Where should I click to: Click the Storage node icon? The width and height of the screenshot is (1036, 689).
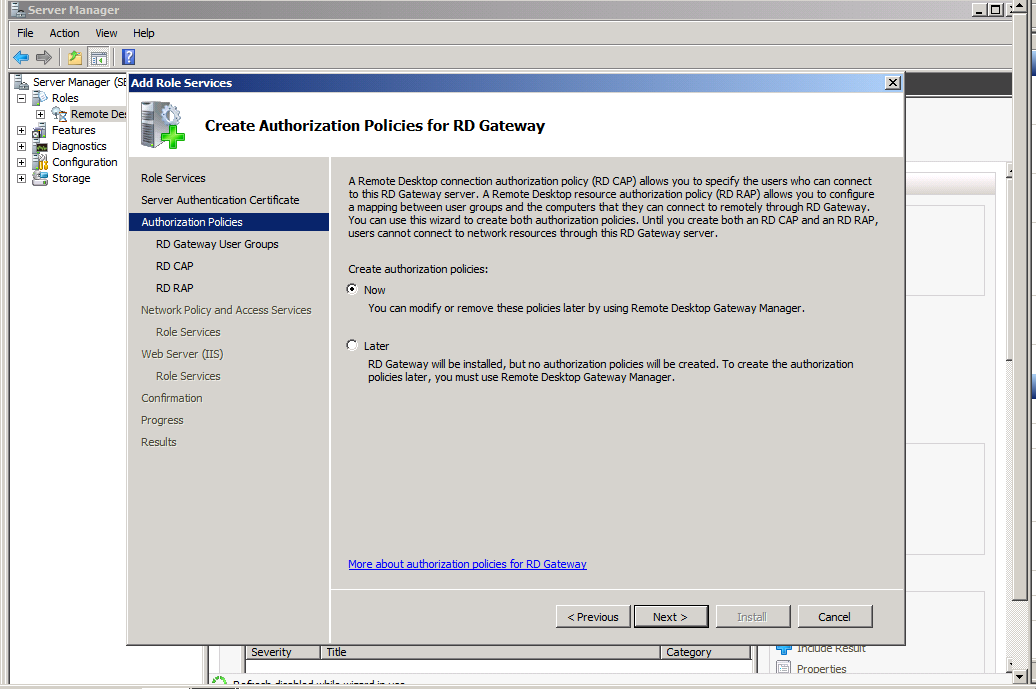click(x=40, y=178)
